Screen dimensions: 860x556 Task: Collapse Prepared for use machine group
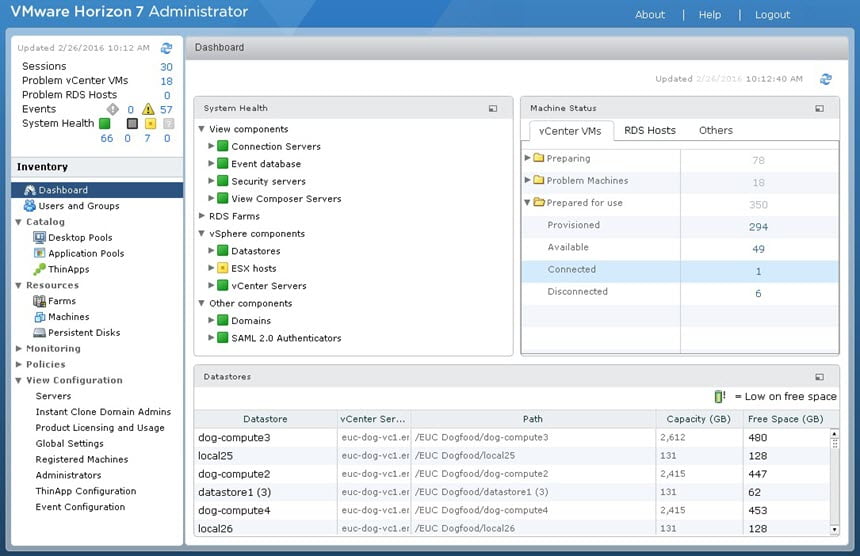pyautogui.click(x=527, y=202)
